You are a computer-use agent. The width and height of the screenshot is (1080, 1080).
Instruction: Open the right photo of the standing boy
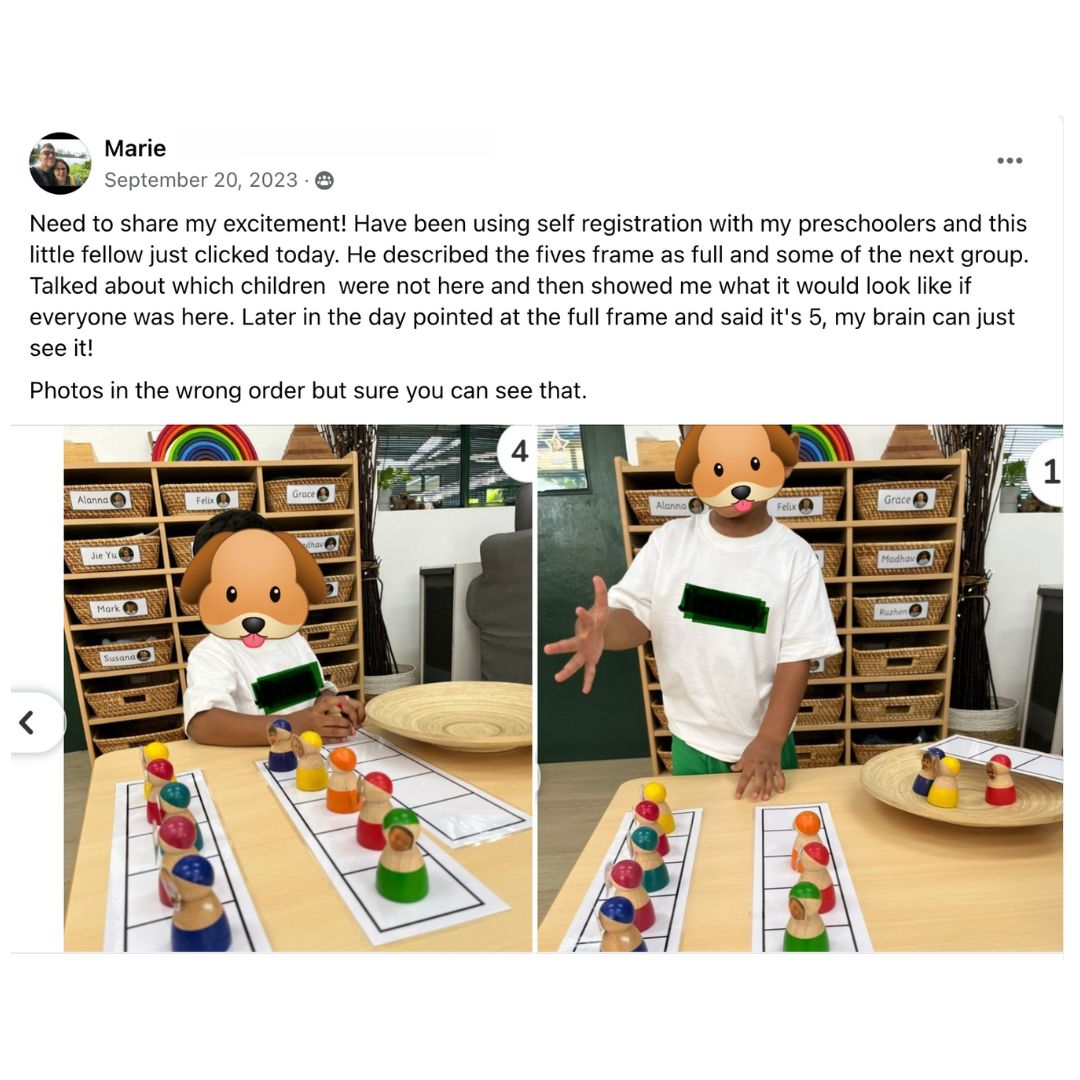[800, 688]
